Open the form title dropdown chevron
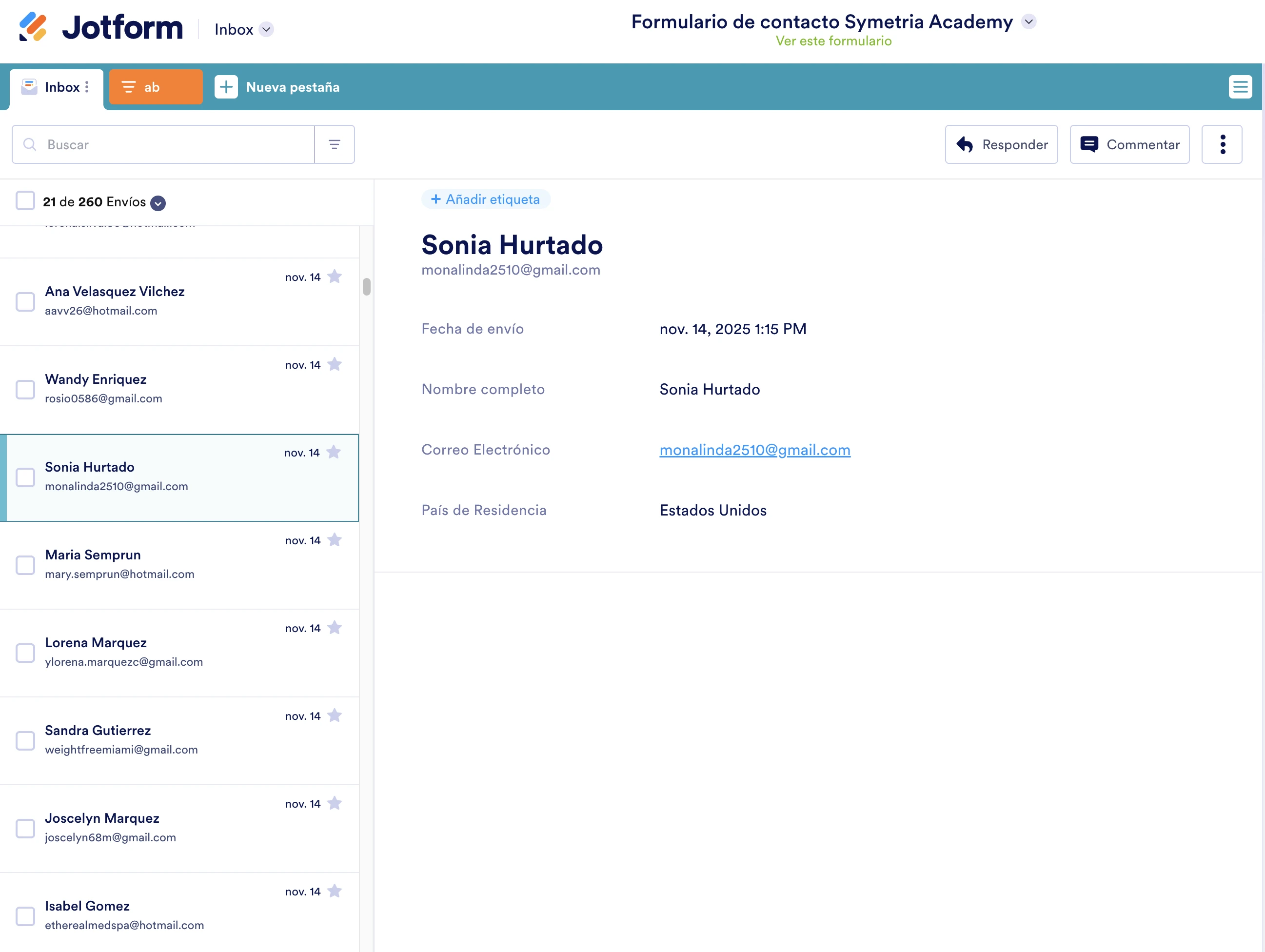 [1029, 22]
